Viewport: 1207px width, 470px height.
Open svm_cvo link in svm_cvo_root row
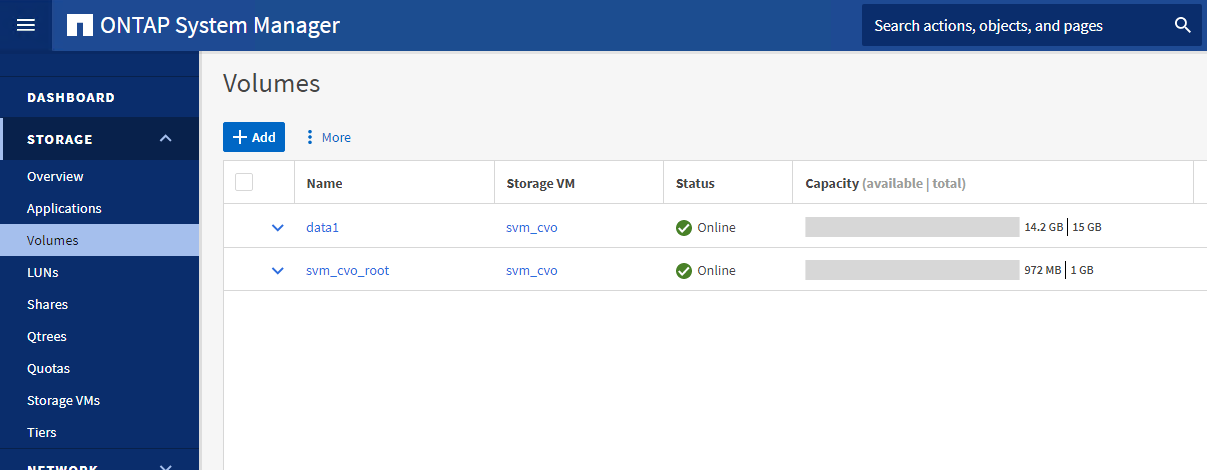pyautogui.click(x=532, y=271)
